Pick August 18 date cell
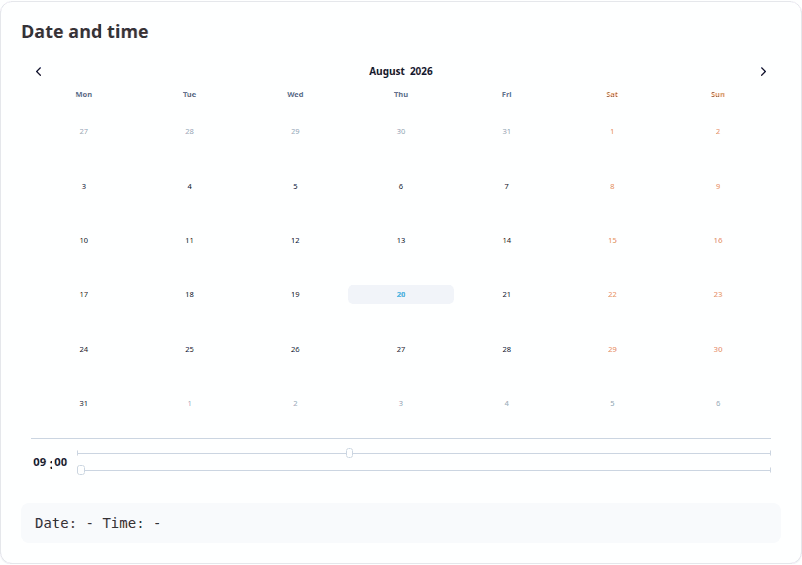802x565 pixels. [x=190, y=295]
